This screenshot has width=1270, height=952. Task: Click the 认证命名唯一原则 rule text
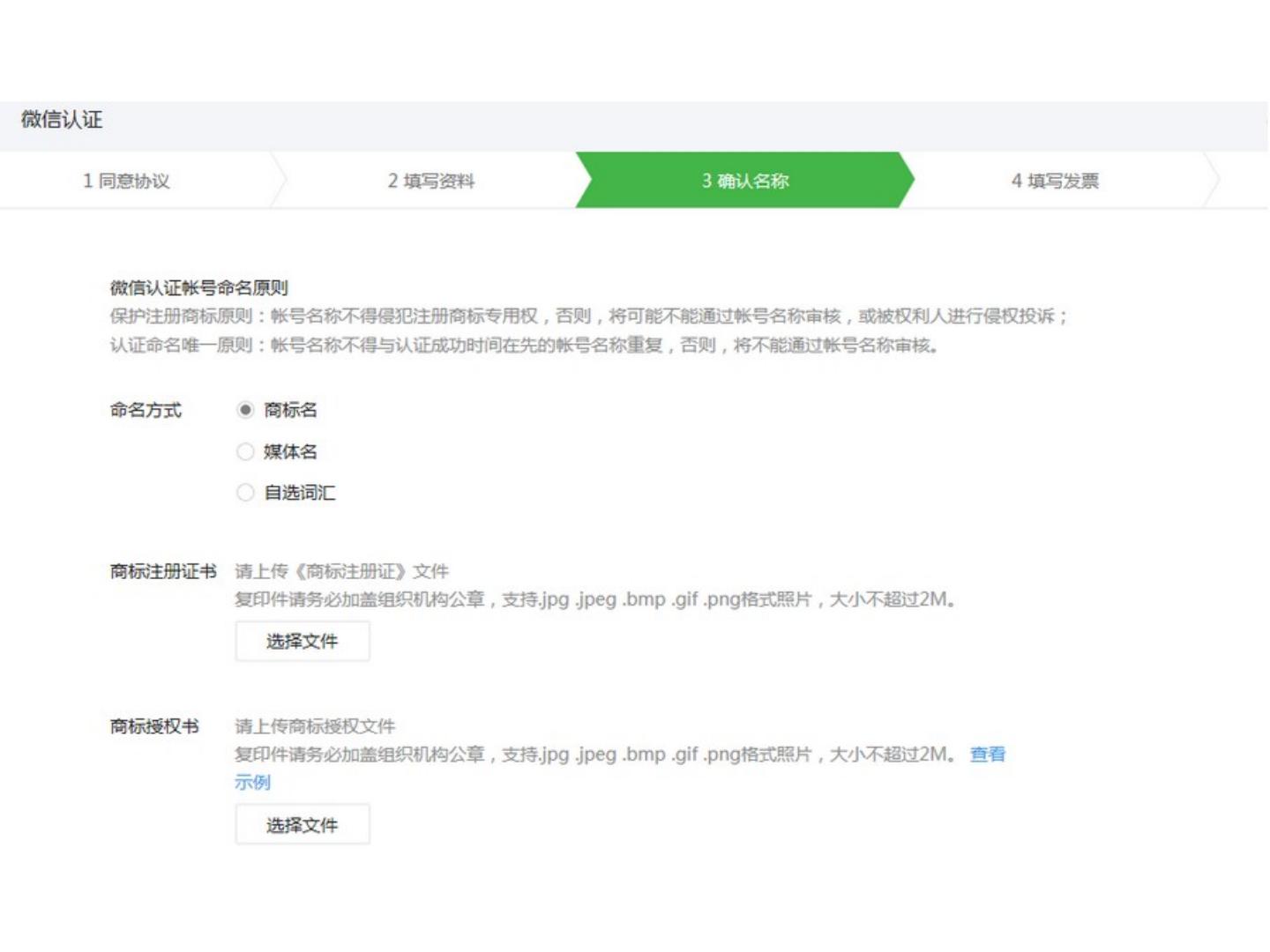(x=523, y=346)
